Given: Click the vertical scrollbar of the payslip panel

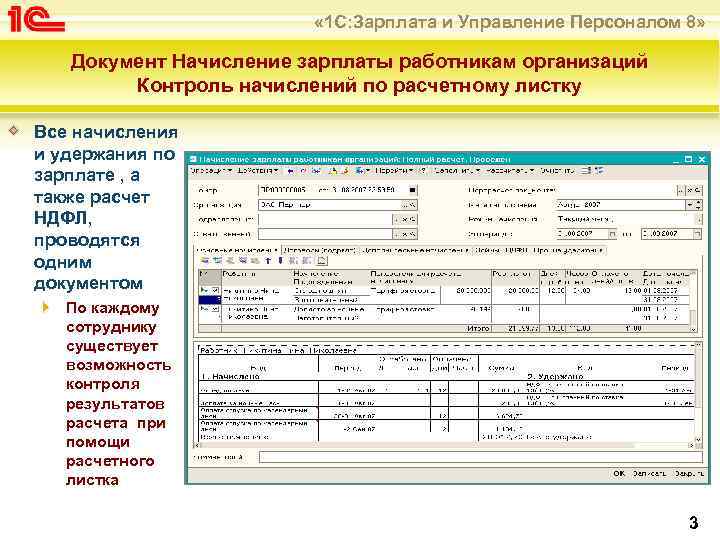Looking at the screenshot, I should (x=698, y=394).
